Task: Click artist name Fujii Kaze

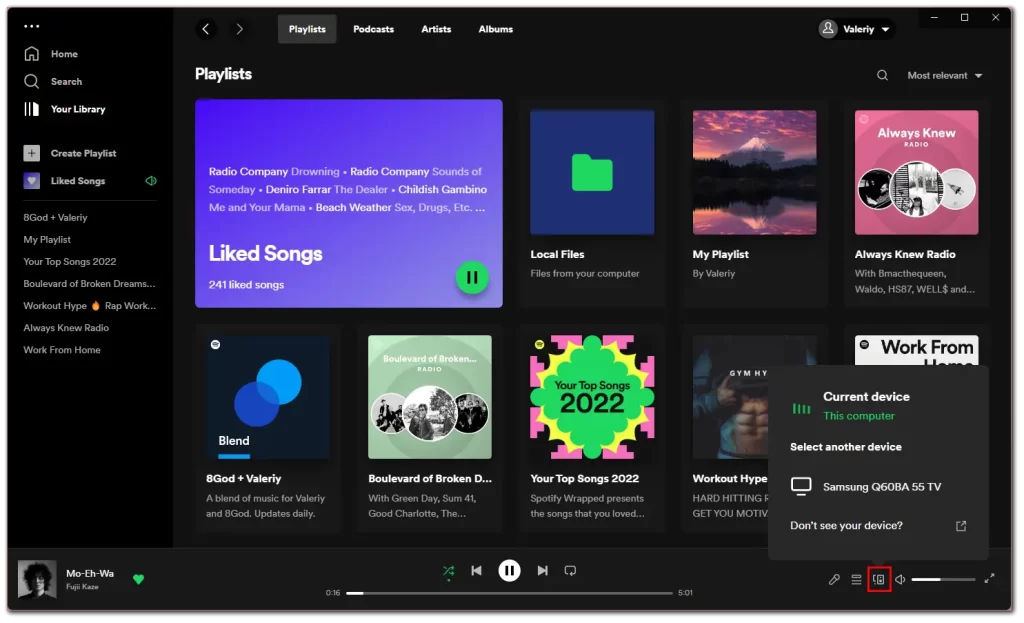Action: [x=82, y=586]
